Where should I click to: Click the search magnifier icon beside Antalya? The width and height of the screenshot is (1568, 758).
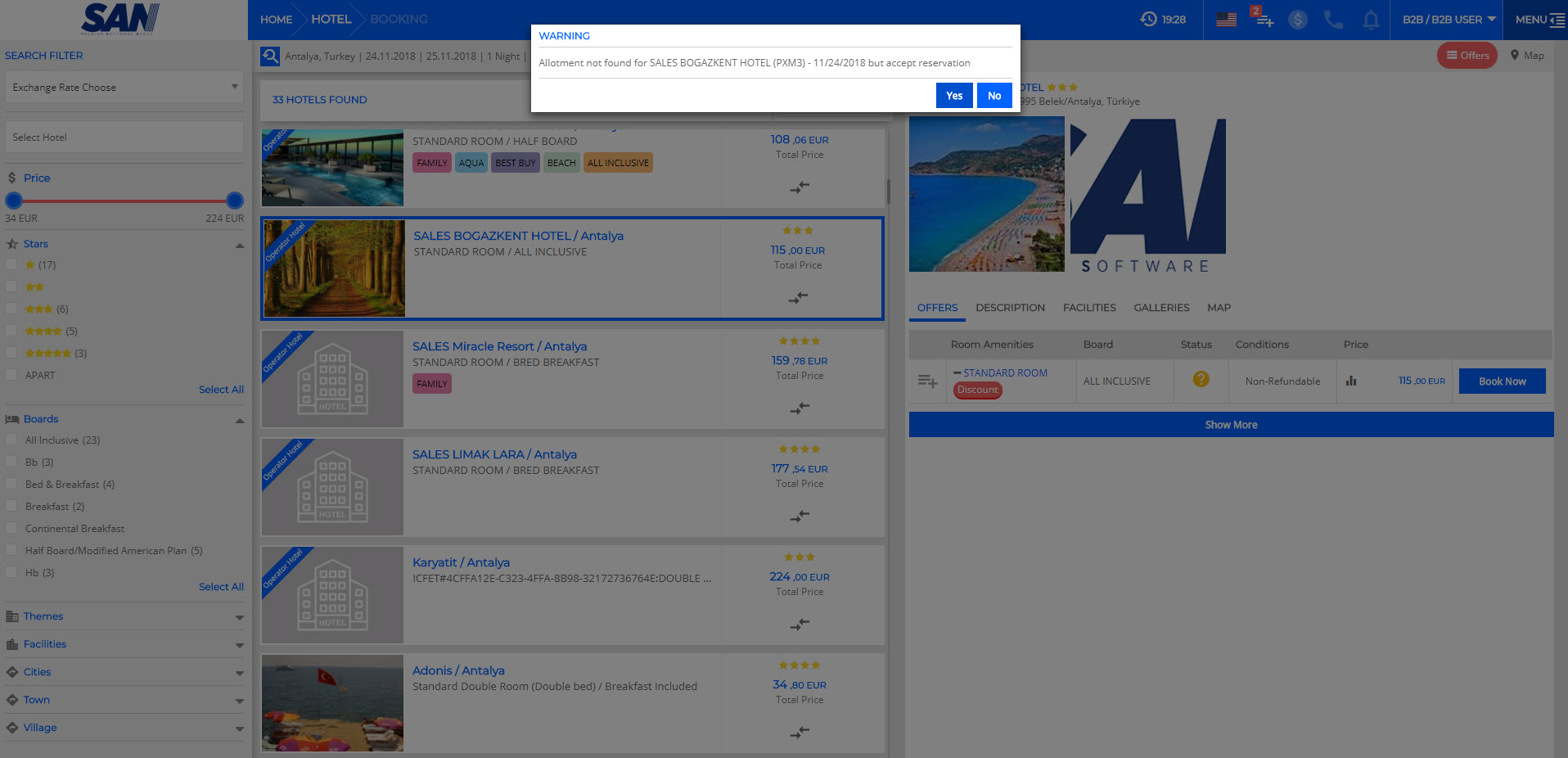coord(270,56)
